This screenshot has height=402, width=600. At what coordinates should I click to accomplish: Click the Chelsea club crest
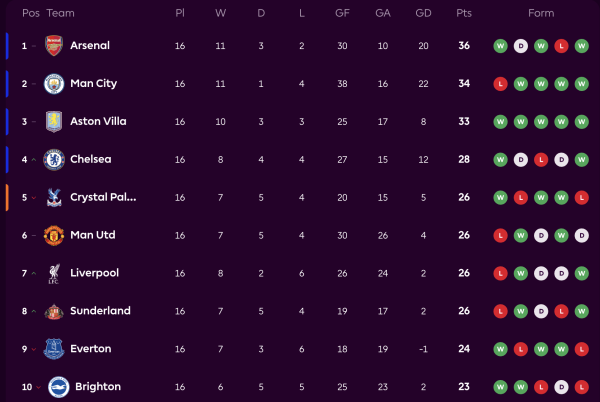pos(54,160)
